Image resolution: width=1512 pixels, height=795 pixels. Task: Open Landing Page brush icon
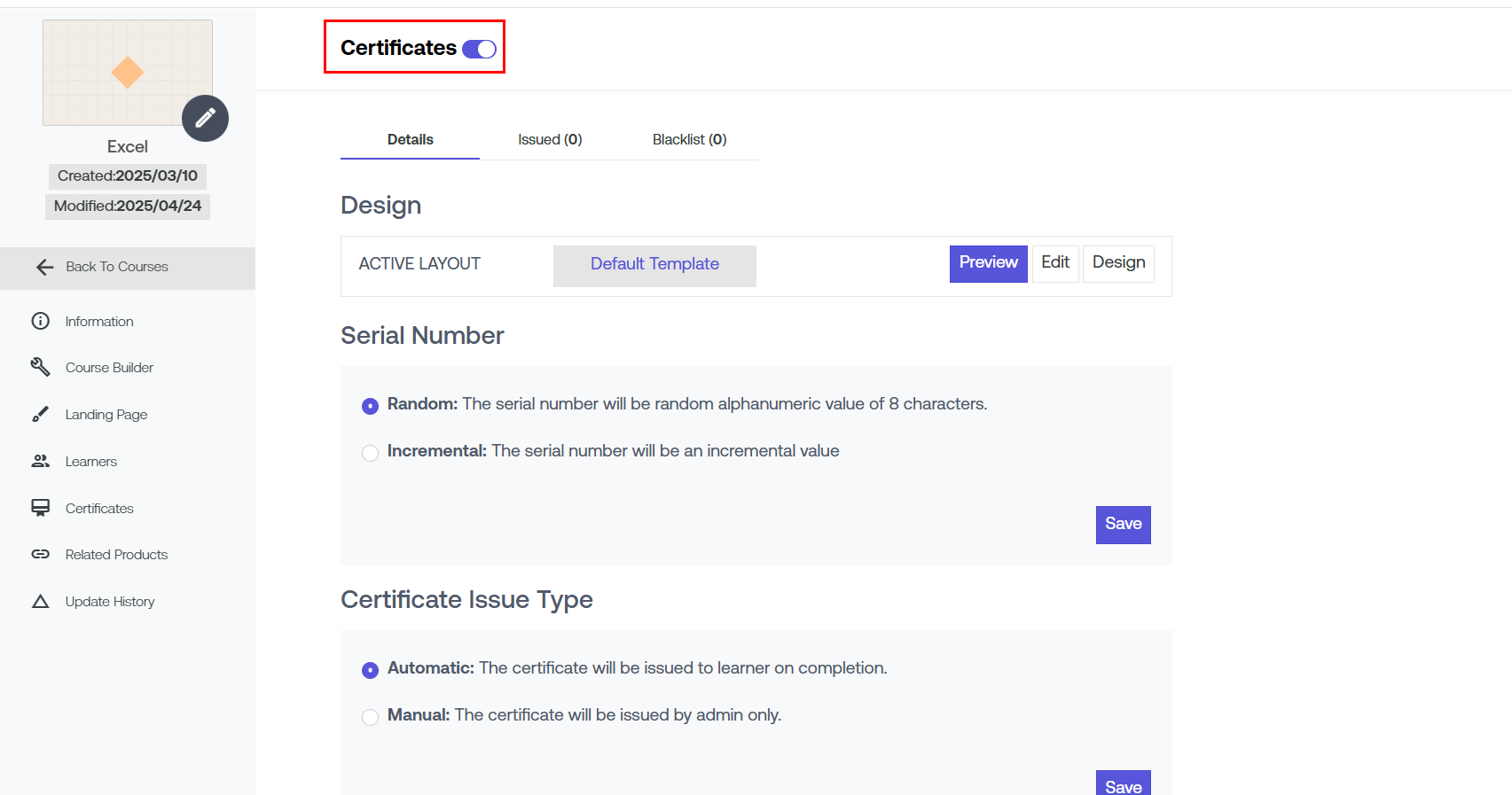(x=41, y=414)
